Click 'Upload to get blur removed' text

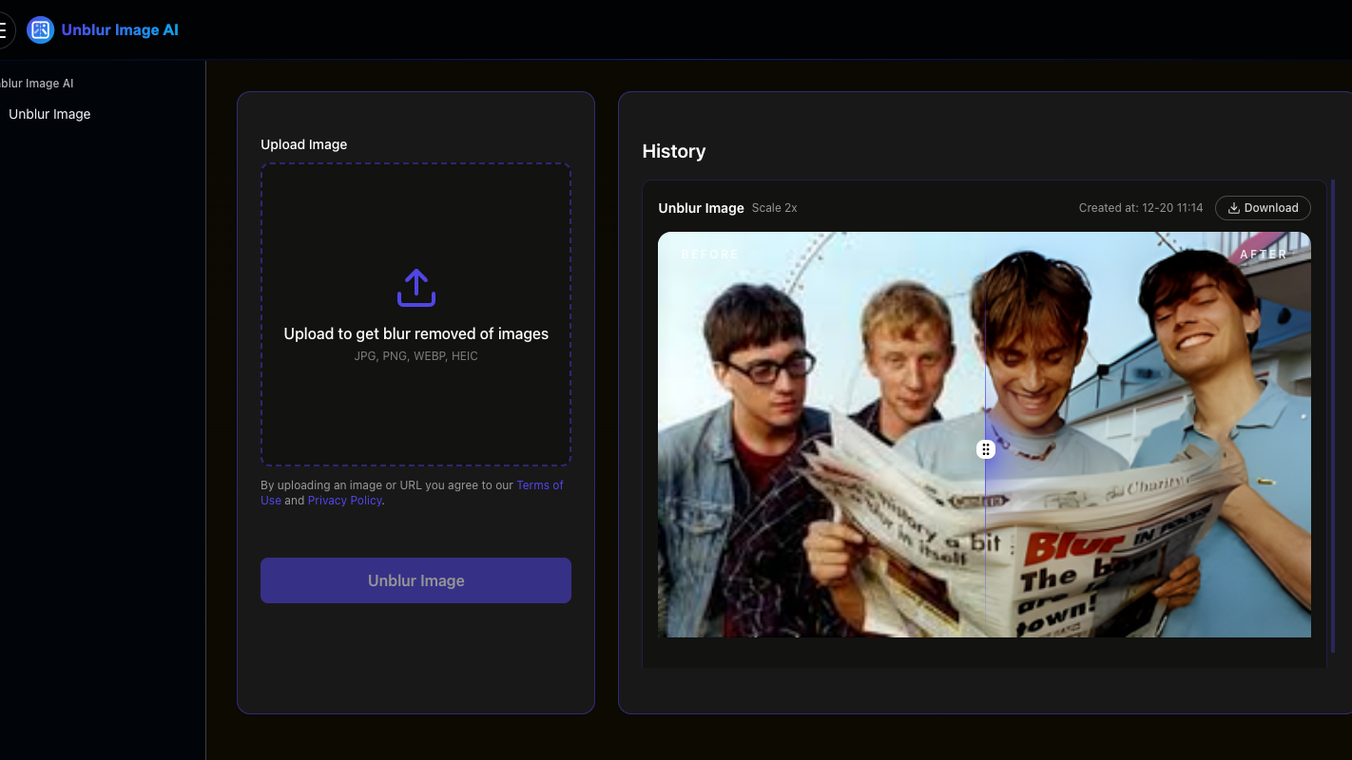pyautogui.click(x=416, y=334)
